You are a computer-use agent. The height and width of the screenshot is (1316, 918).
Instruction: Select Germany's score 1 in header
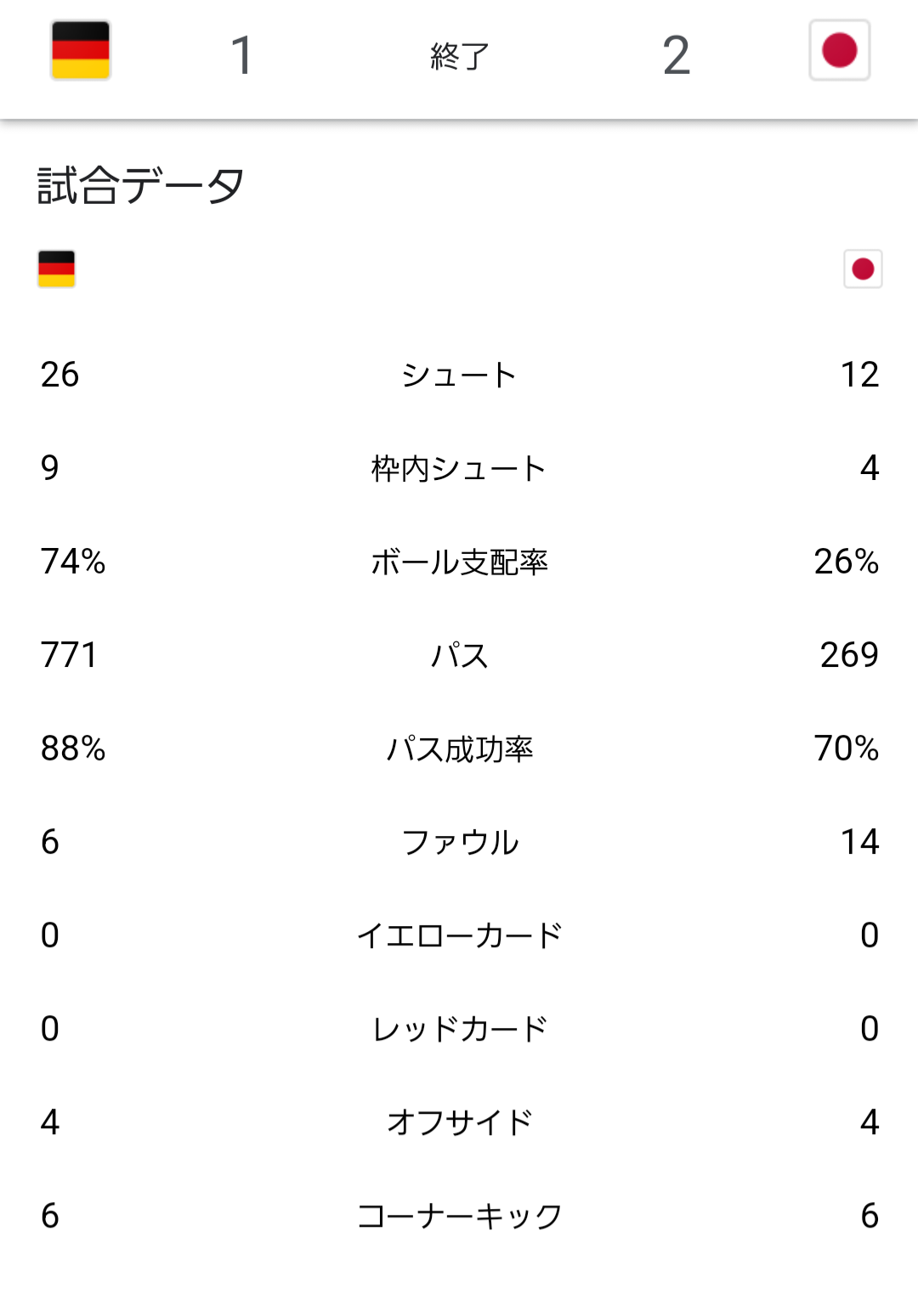[x=242, y=56]
